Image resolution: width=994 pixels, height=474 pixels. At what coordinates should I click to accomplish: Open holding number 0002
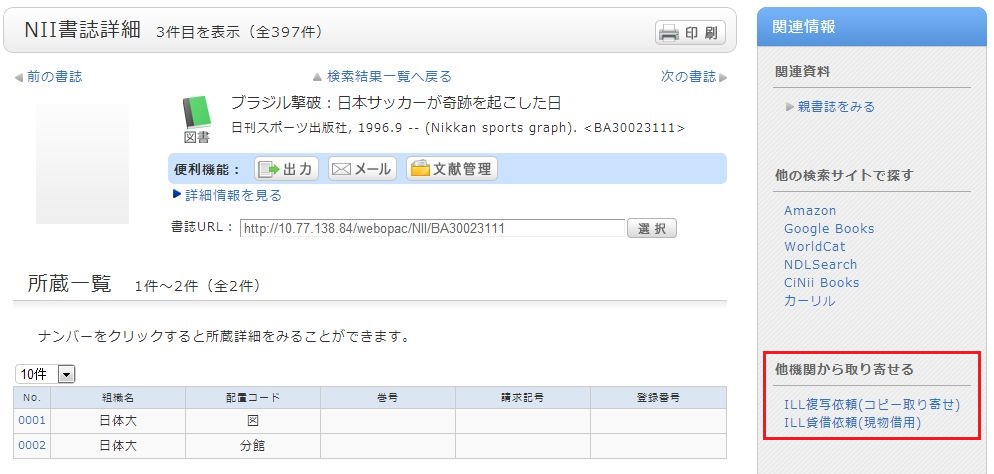(x=32, y=446)
